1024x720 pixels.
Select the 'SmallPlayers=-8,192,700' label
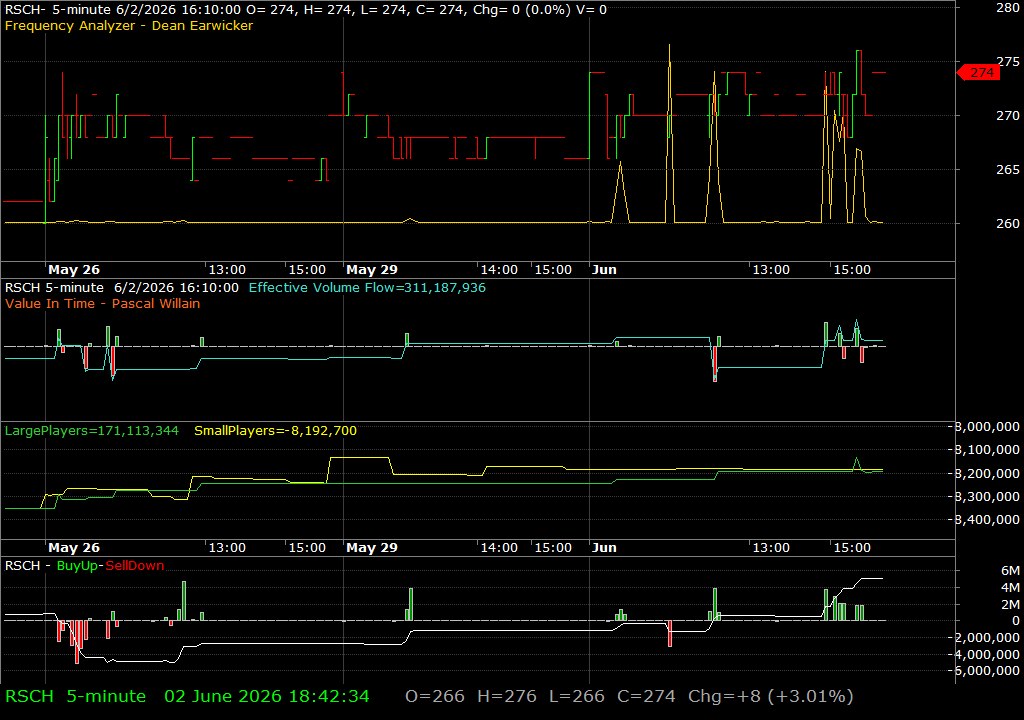click(276, 431)
